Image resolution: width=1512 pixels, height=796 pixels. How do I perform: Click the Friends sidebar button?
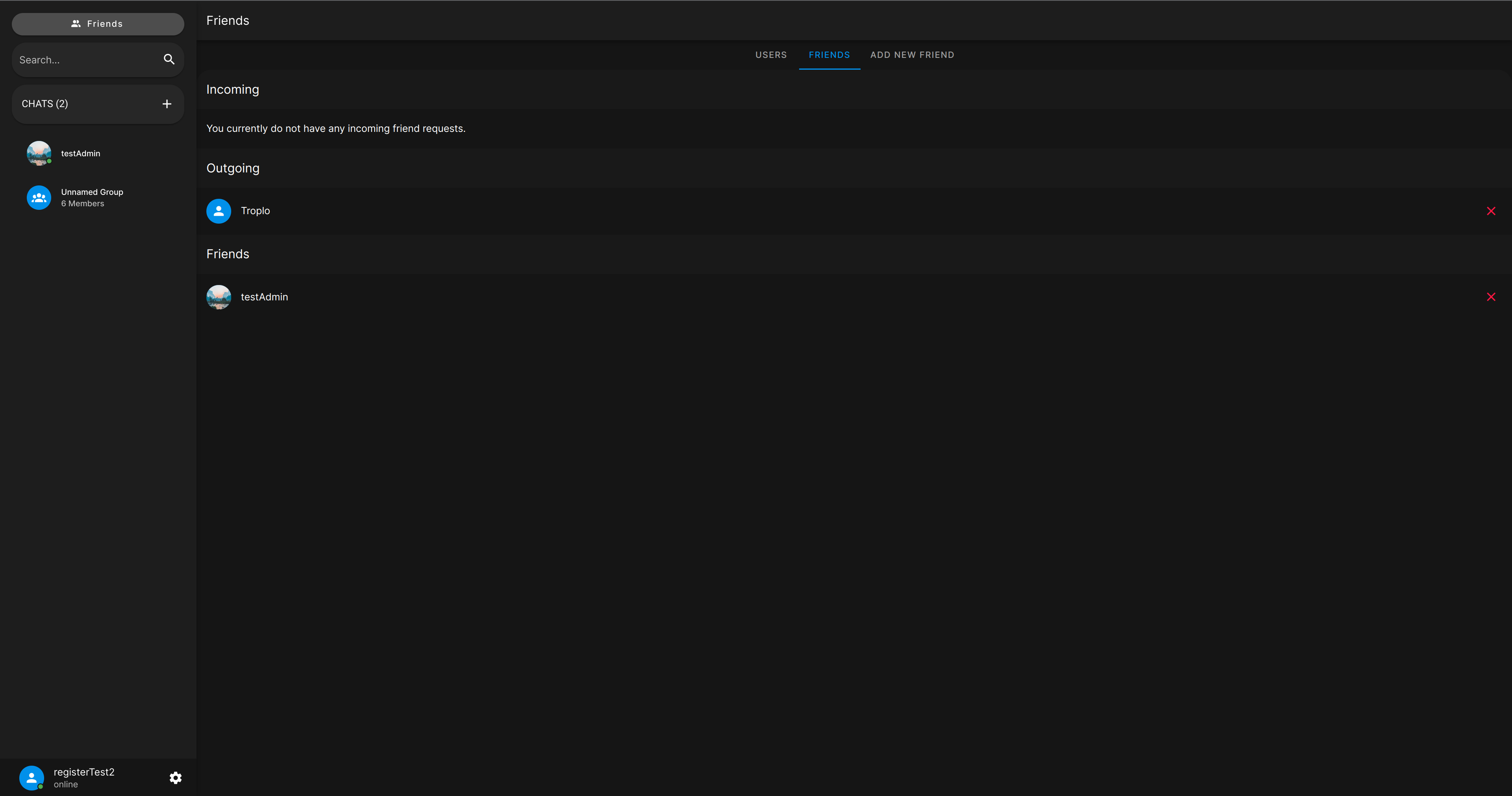tap(97, 24)
